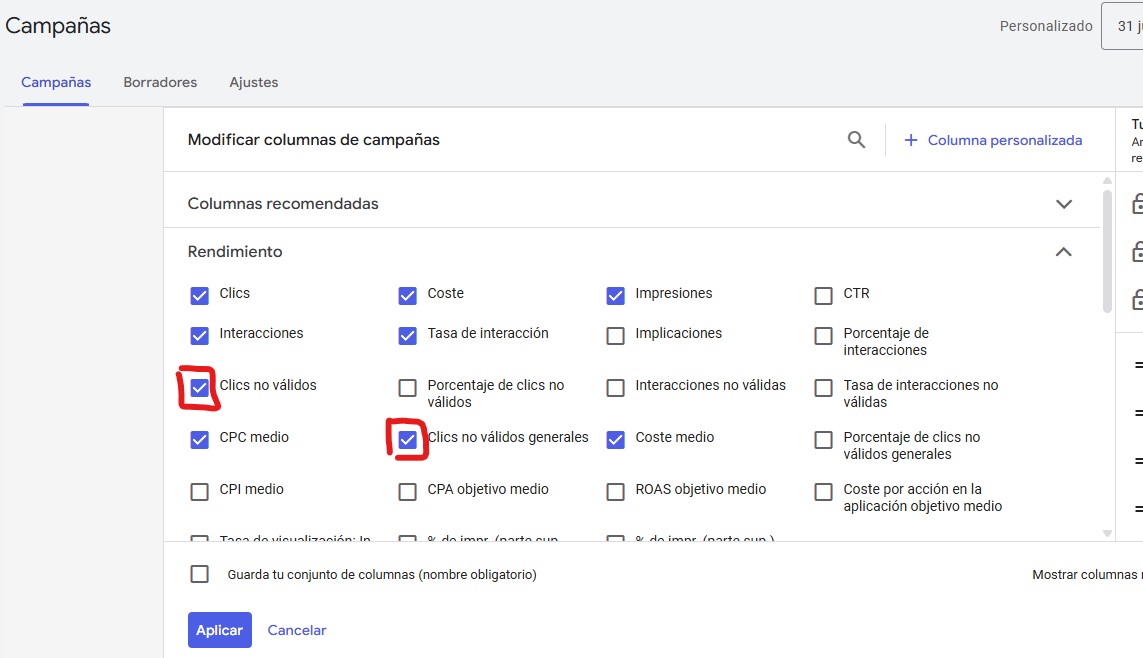Switch to the Campañas tab
This screenshot has width=1143, height=658.
[56, 82]
